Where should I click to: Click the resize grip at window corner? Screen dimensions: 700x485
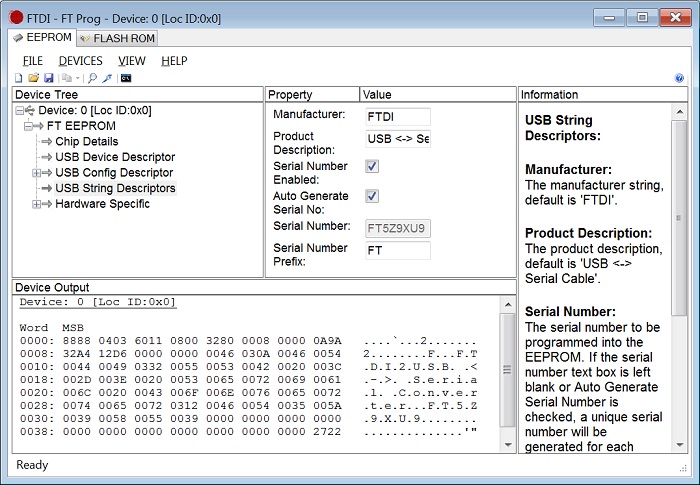[683, 468]
